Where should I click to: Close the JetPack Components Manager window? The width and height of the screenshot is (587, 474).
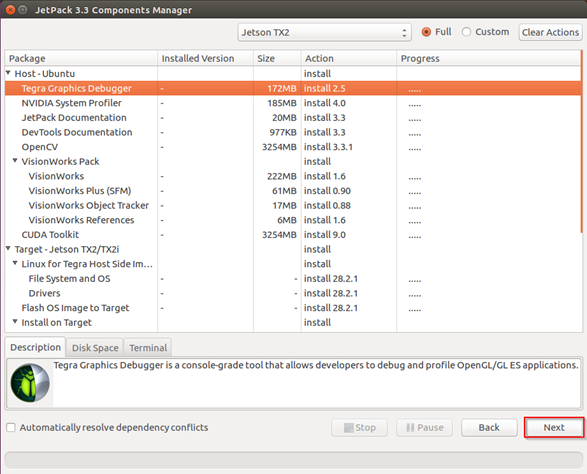pyautogui.click(x=10, y=10)
